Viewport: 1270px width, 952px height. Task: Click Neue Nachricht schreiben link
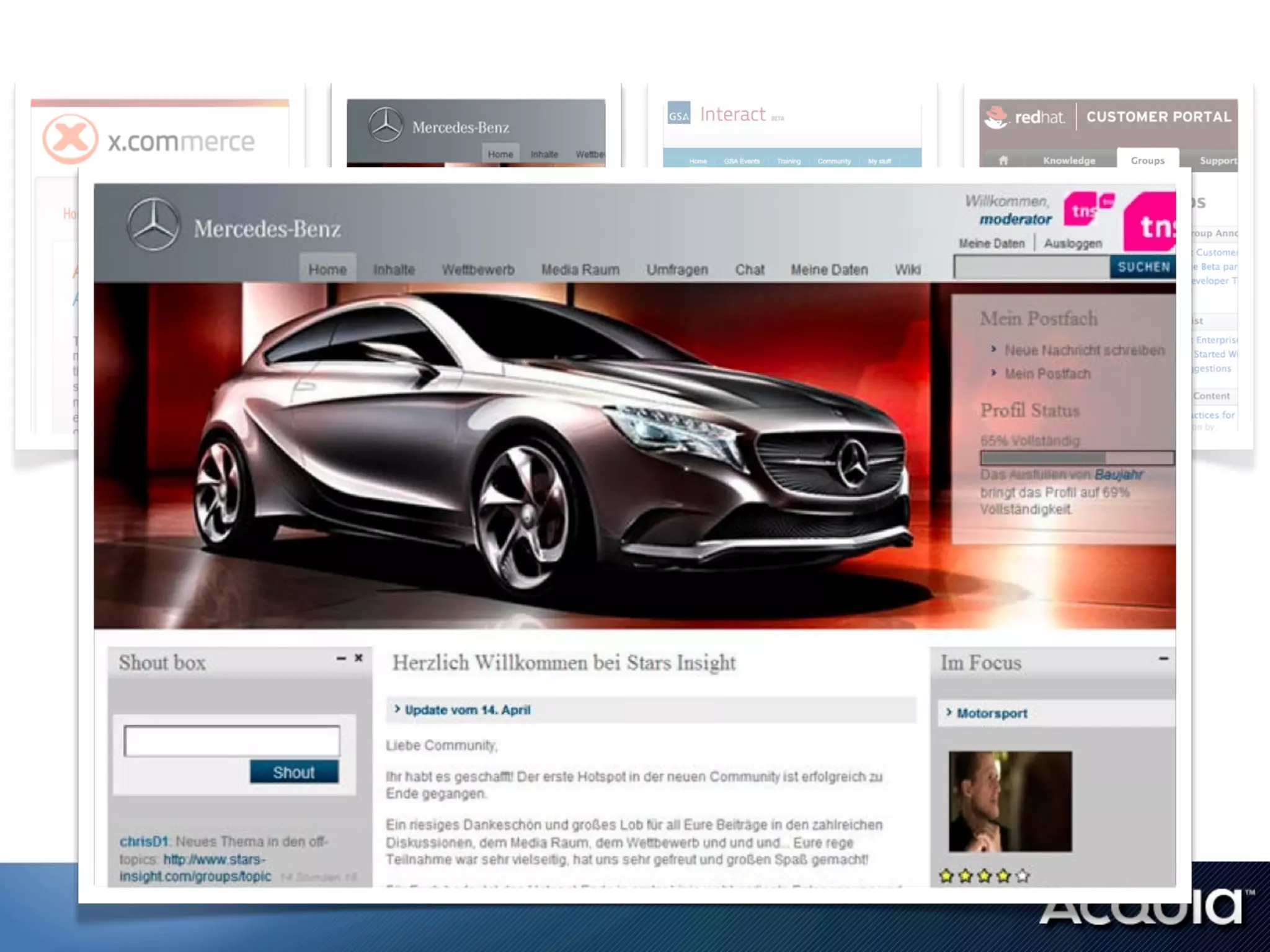tap(1084, 350)
